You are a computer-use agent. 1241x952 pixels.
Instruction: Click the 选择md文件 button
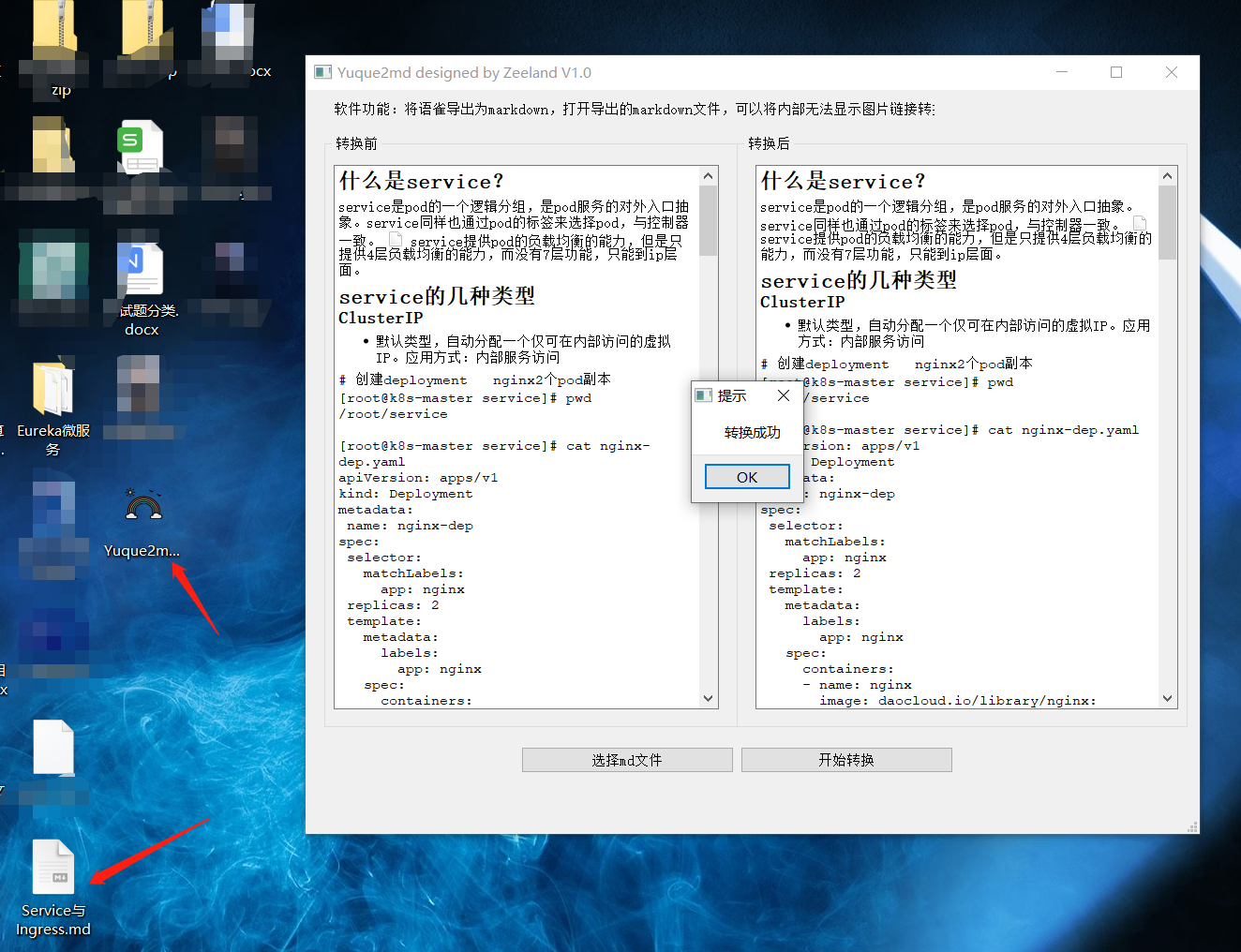click(x=627, y=760)
